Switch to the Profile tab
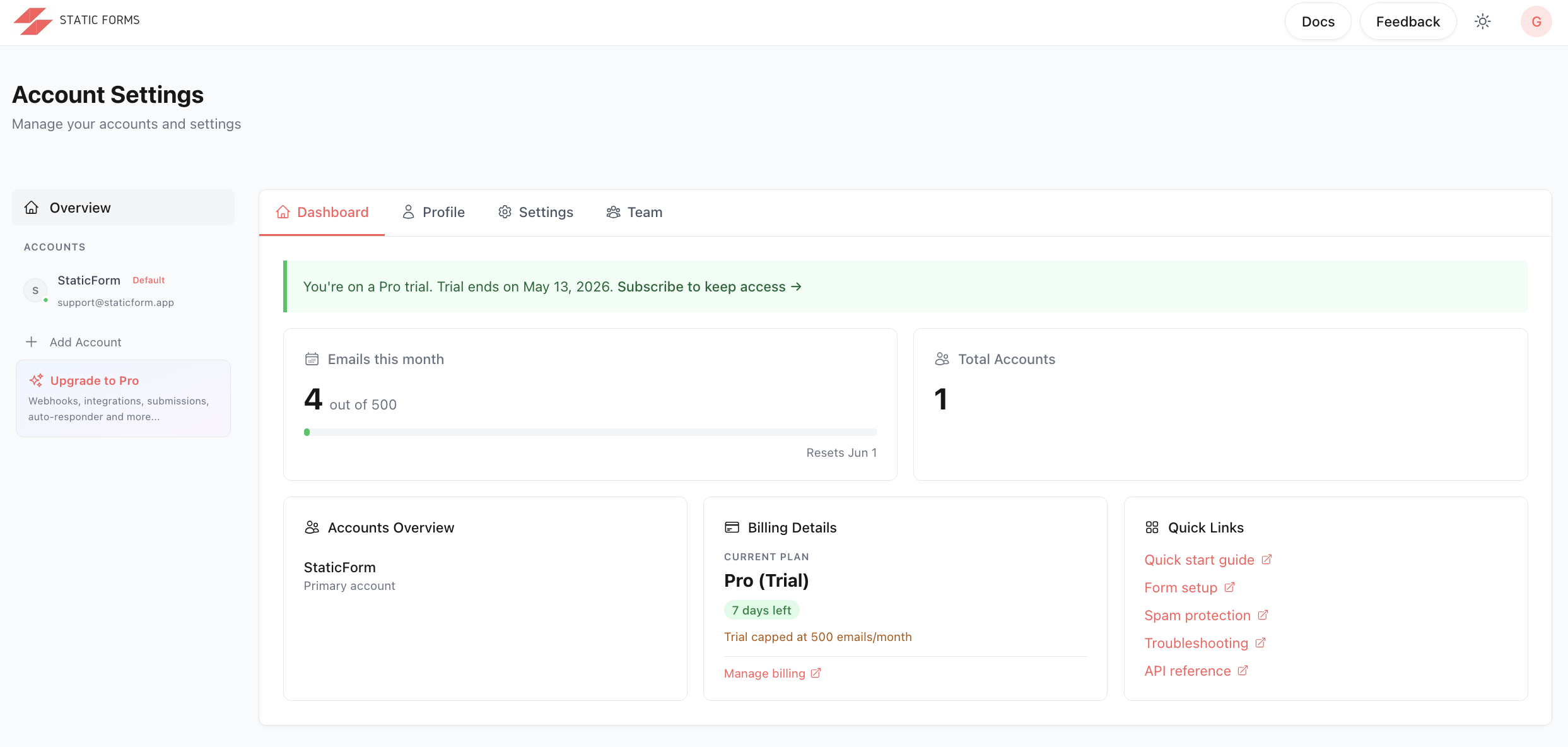This screenshot has width=1568, height=747. click(x=433, y=212)
